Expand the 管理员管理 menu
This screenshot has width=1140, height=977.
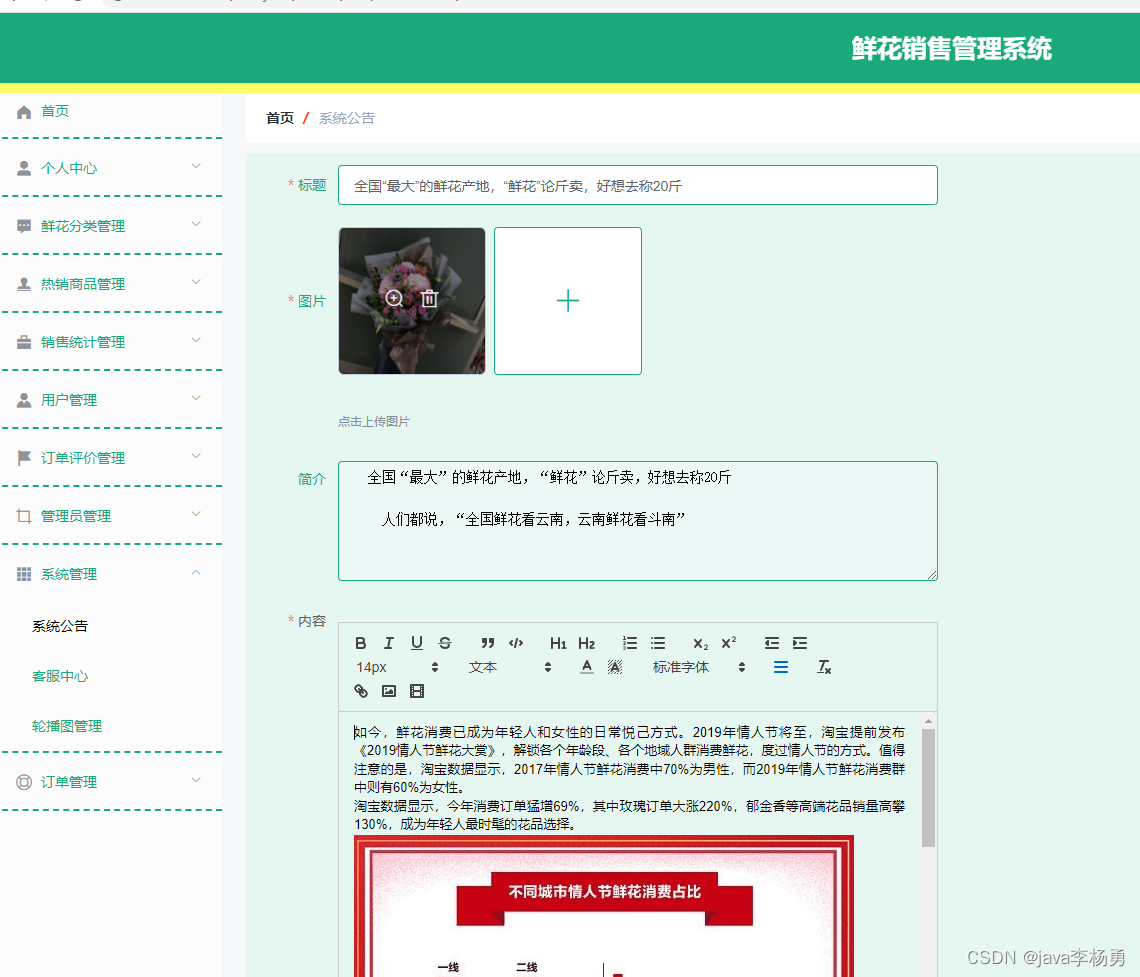click(x=196, y=514)
